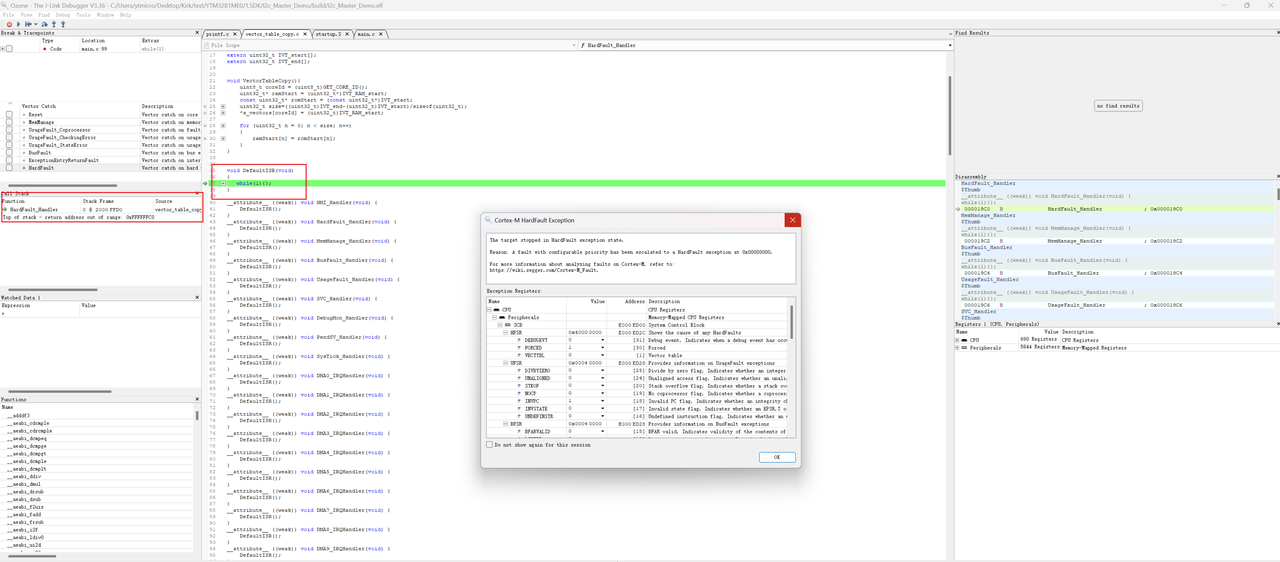Enable the BusFault vector catch checkbox

click(x=9, y=153)
